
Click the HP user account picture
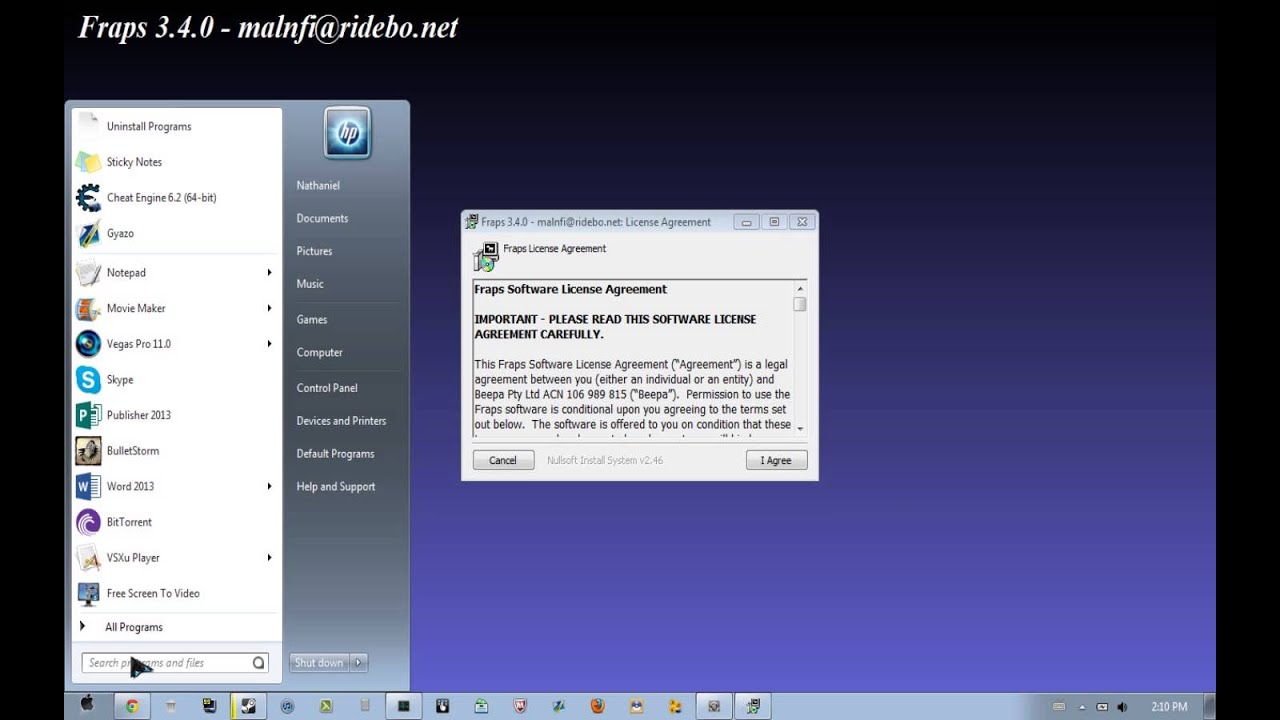coord(347,133)
